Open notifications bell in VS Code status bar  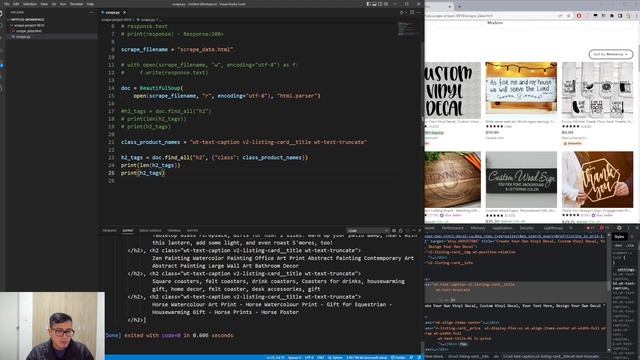pos(420,358)
